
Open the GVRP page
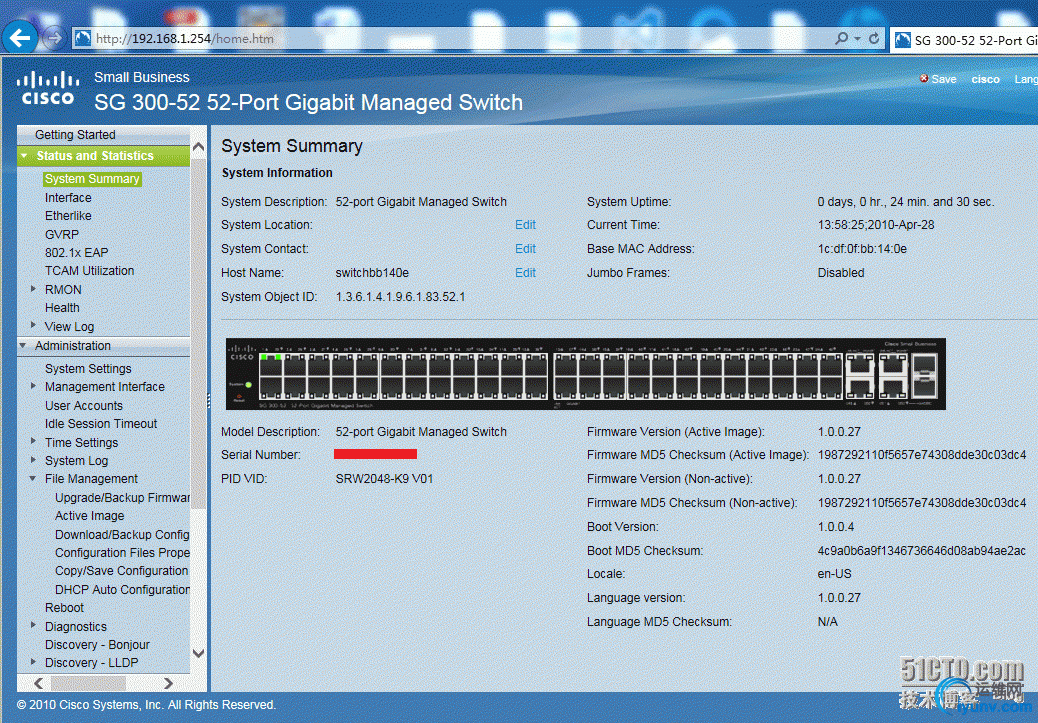pyautogui.click(x=62, y=234)
